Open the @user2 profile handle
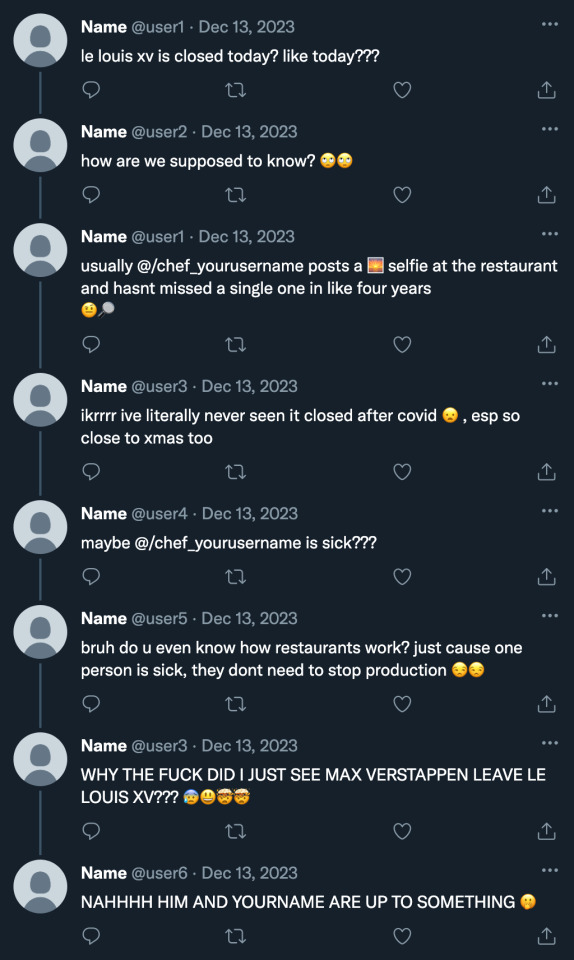This screenshot has height=960, width=574. [159, 132]
